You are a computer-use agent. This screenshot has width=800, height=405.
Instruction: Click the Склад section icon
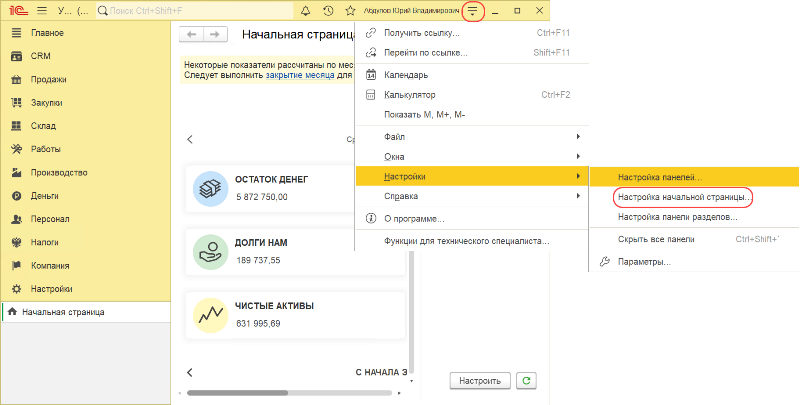[x=16, y=126]
